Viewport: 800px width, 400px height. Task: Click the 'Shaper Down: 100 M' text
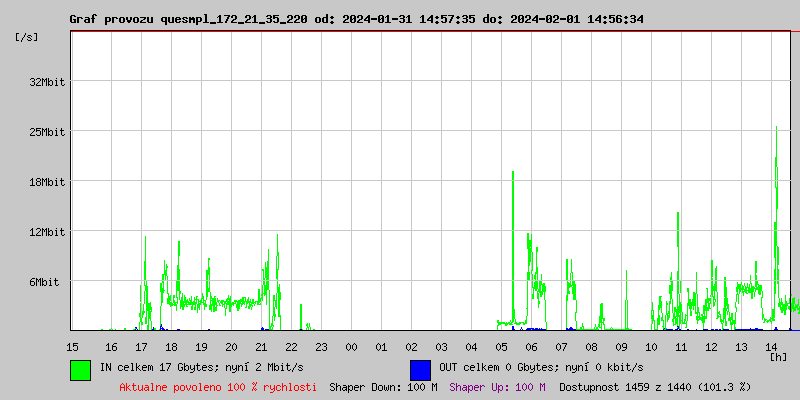[x=383, y=387]
